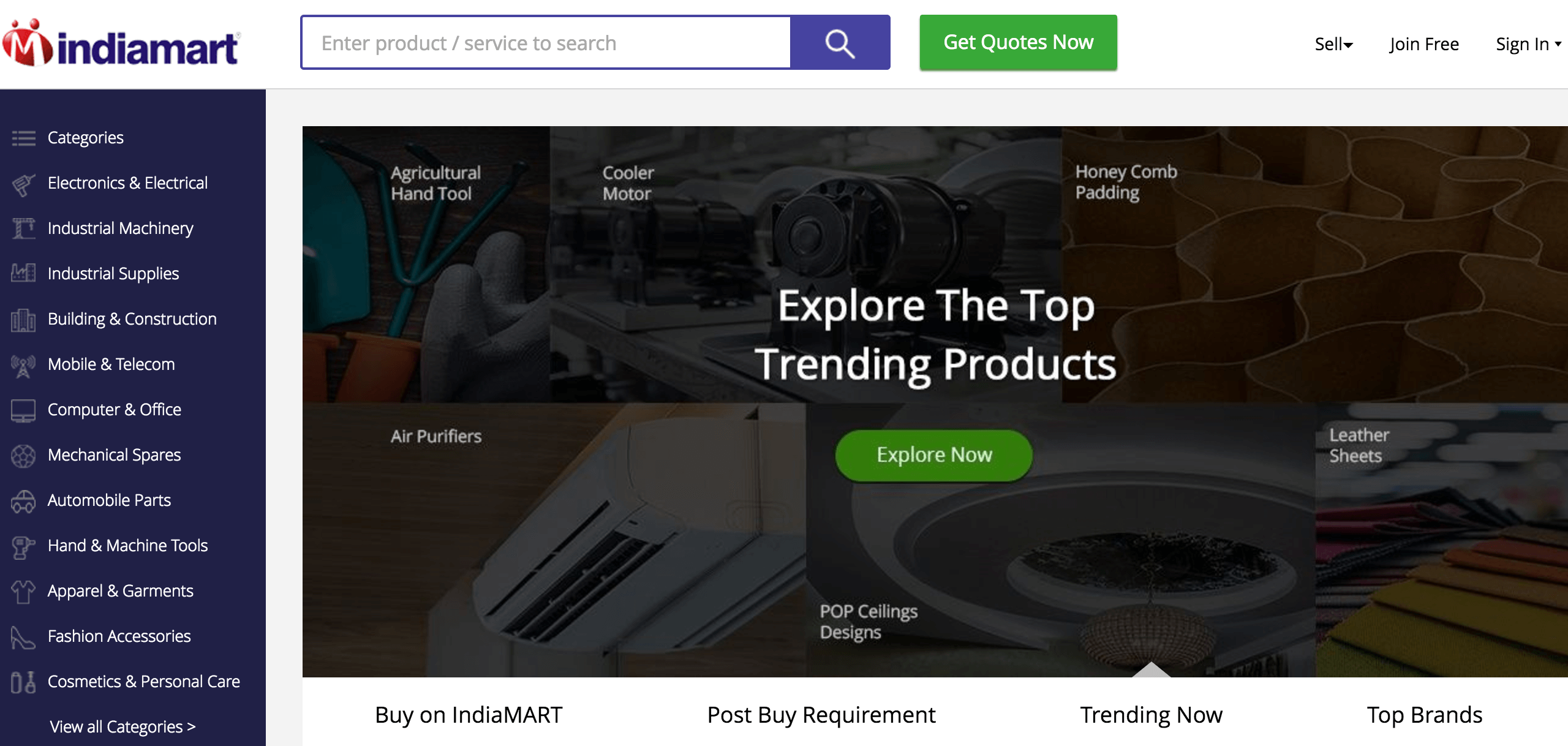Click the green Explore Now button
Image resolution: width=1568 pixels, height=746 pixels.
(934, 455)
